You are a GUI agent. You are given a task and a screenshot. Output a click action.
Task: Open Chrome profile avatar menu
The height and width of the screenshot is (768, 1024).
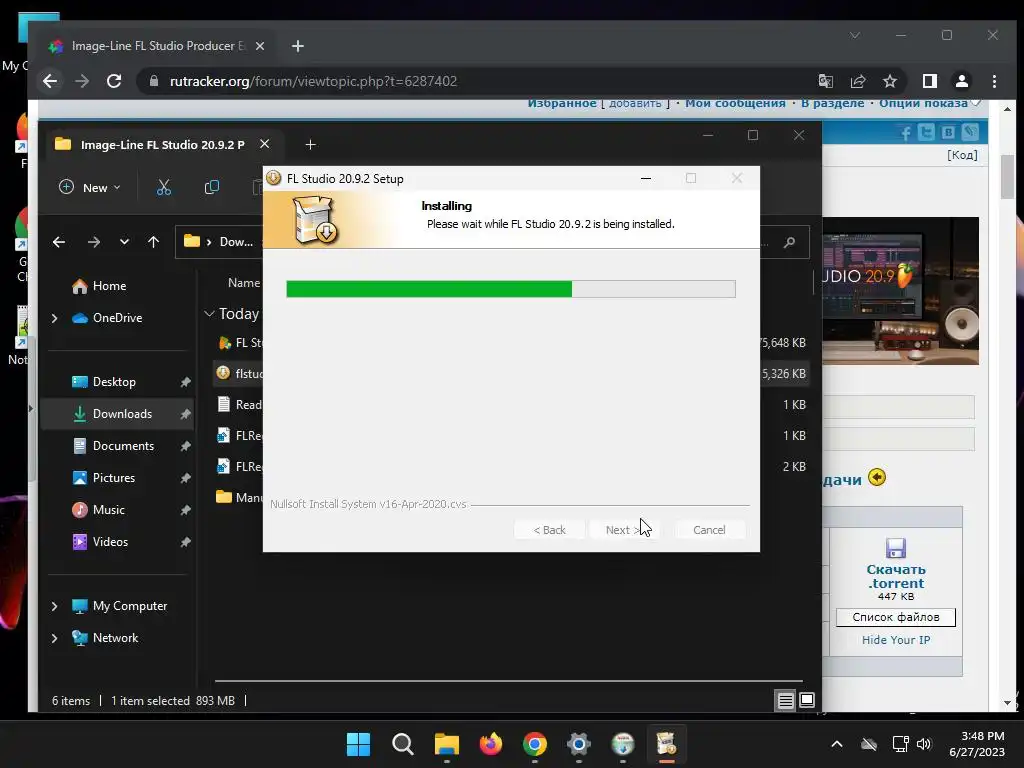tap(962, 81)
